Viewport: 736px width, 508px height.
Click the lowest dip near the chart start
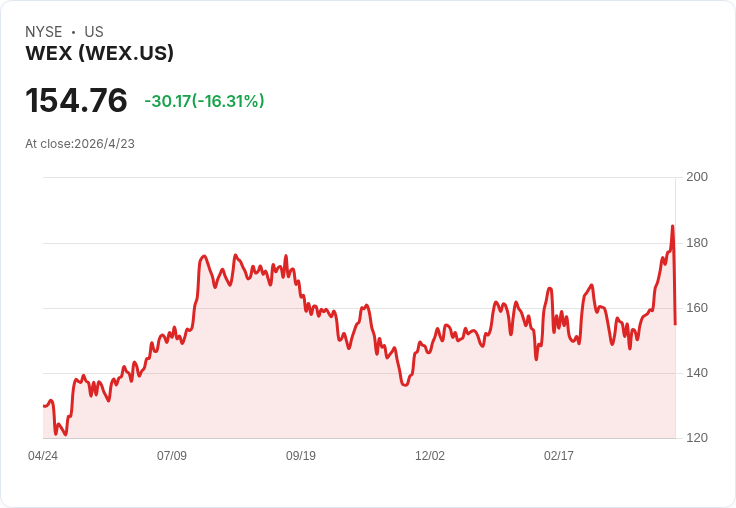66,434
